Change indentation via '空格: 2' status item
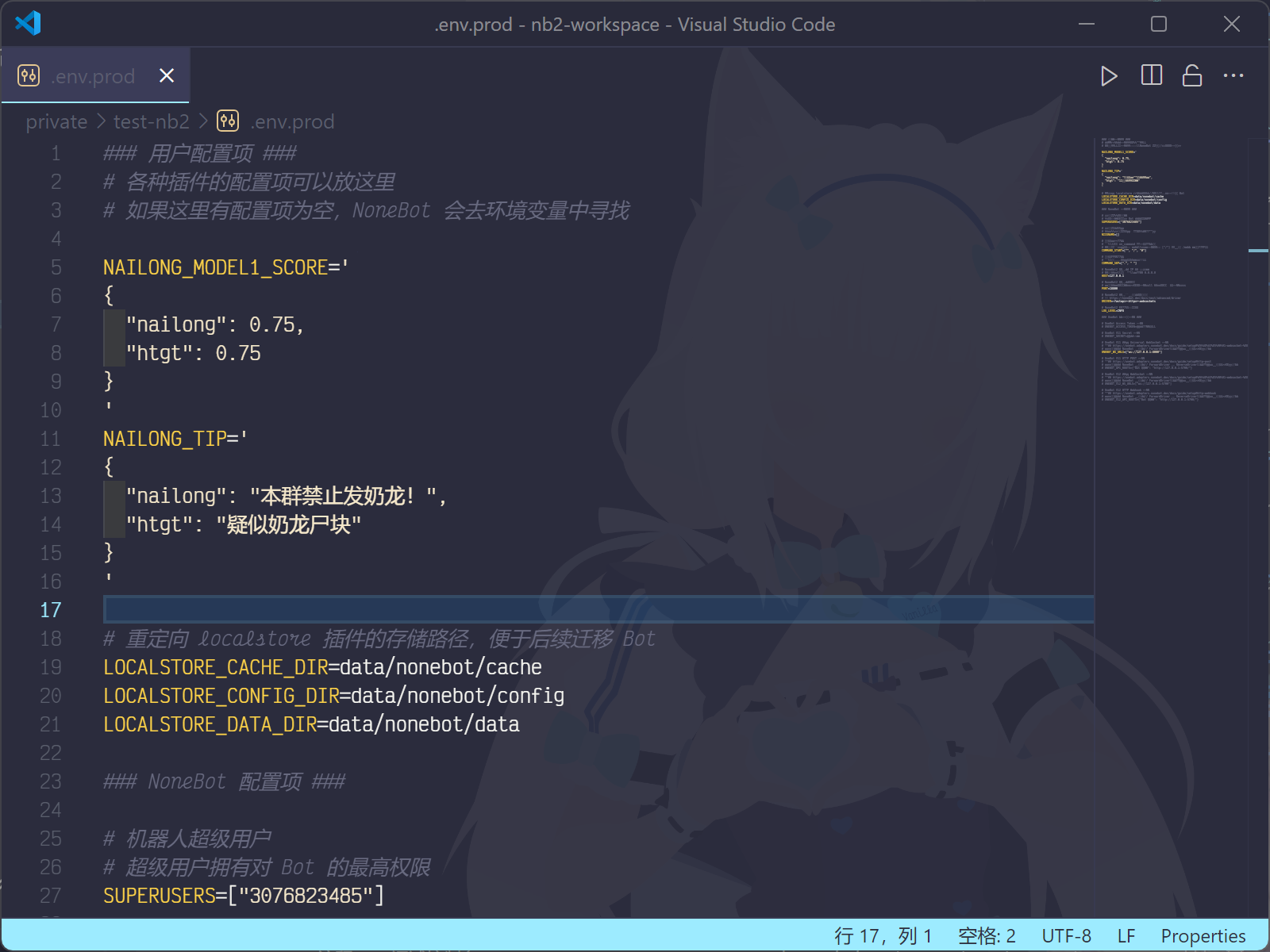 click(987, 936)
